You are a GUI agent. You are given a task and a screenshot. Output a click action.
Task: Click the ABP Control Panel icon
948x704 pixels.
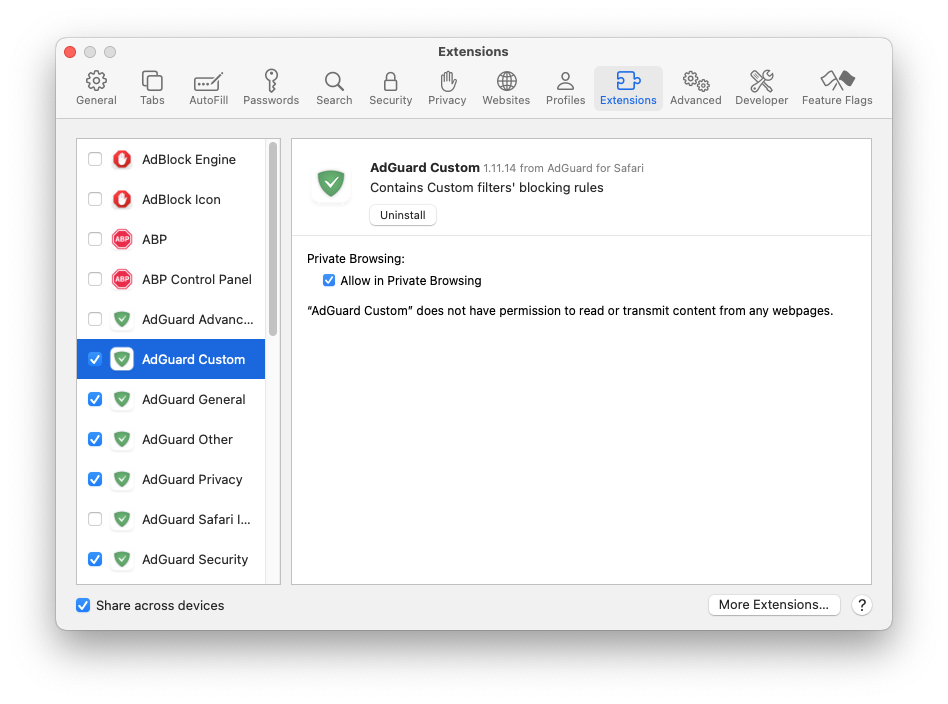122,279
